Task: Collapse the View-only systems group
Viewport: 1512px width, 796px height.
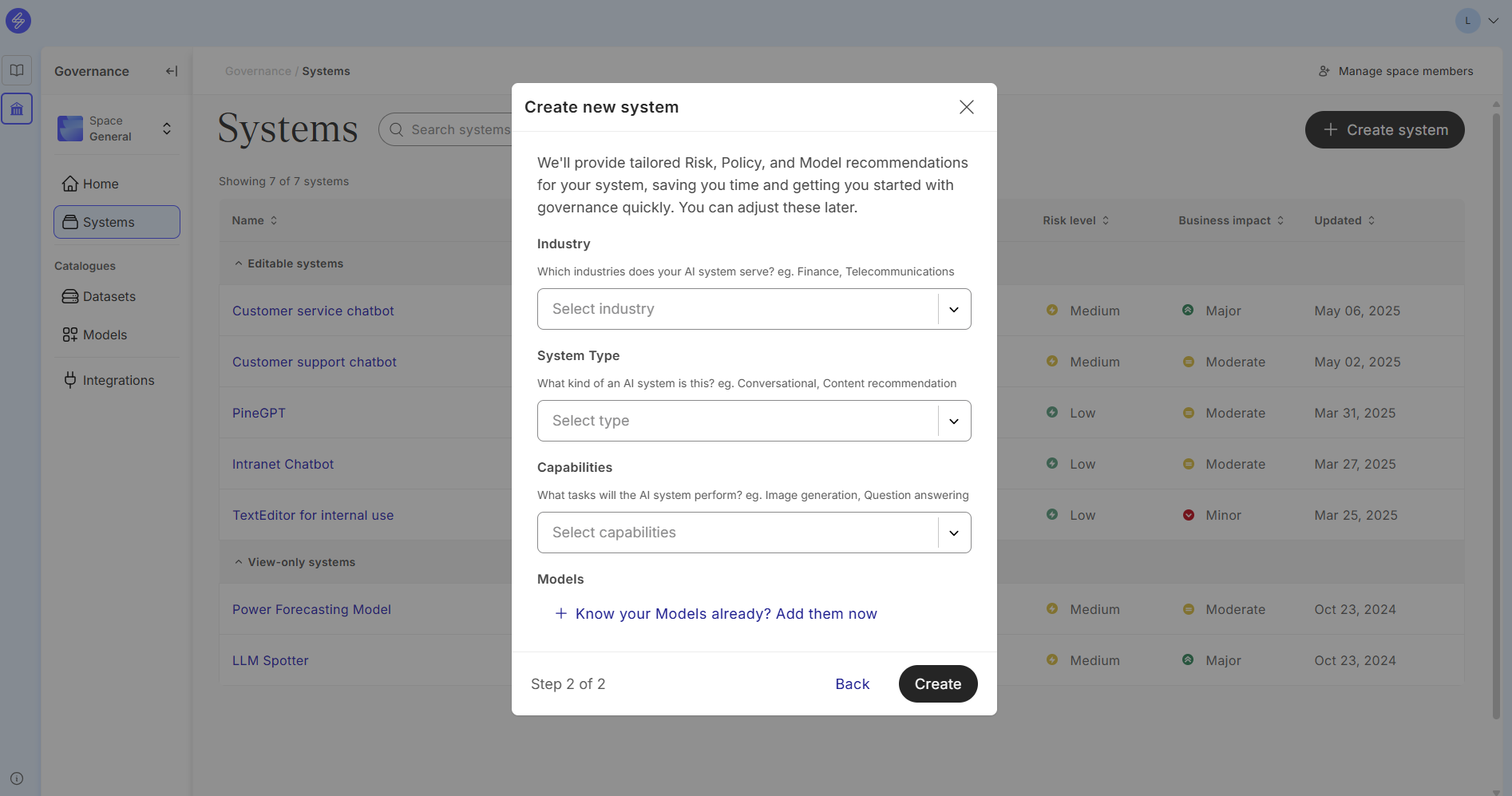Action: coord(239,562)
